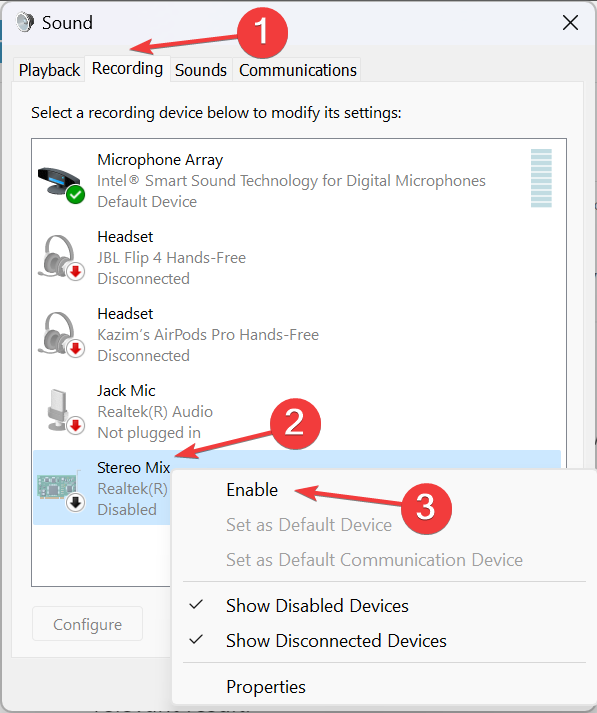
Task: Switch to the Playback tab
Action: (49, 70)
